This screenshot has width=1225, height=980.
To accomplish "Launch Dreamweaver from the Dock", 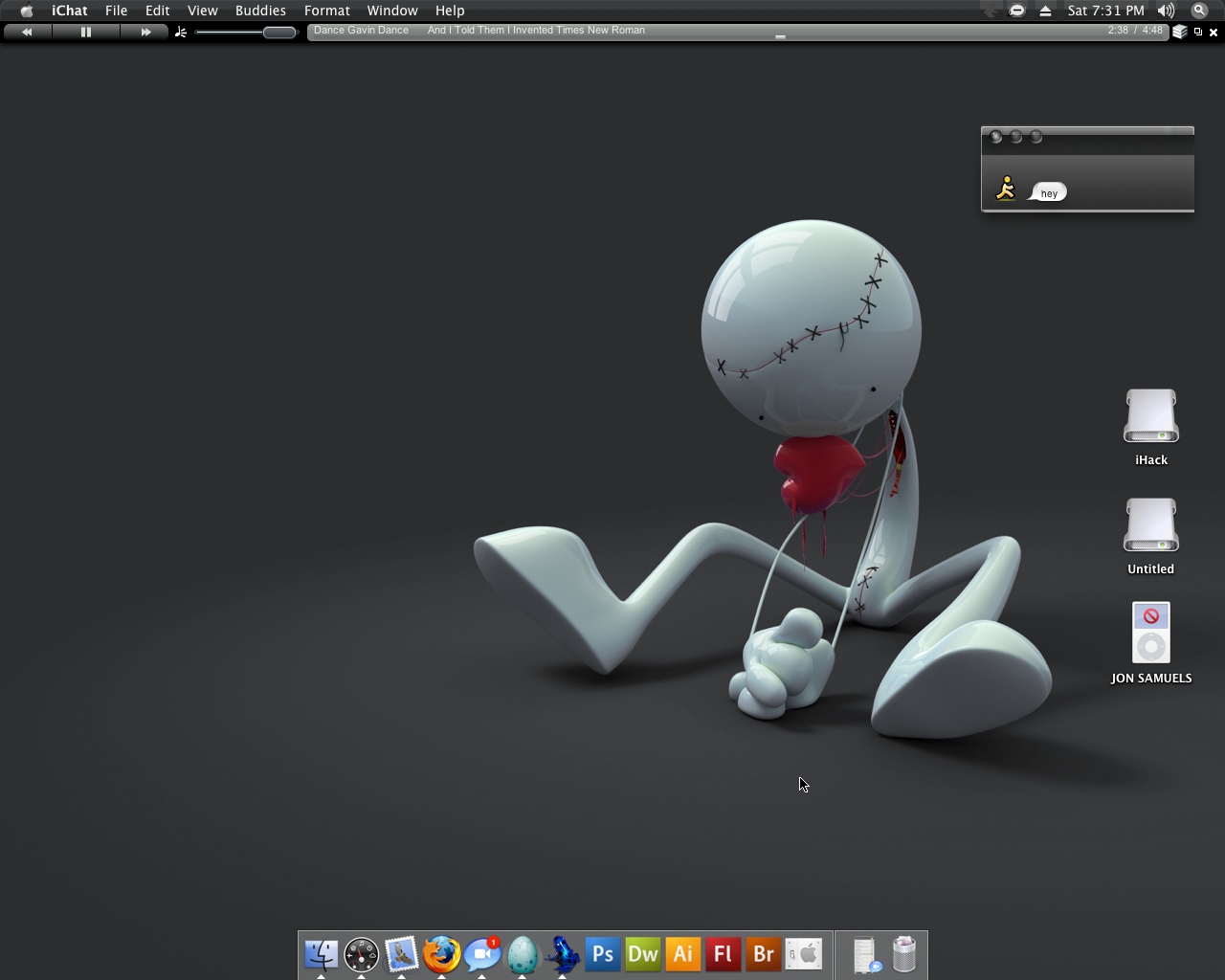I will click(x=643, y=954).
